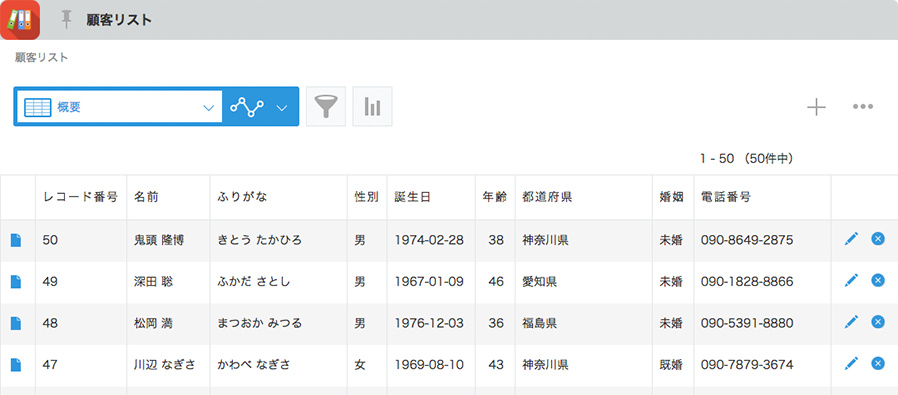Expand the graph view dropdown arrow
The height and width of the screenshot is (395, 898).
[281, 108]
